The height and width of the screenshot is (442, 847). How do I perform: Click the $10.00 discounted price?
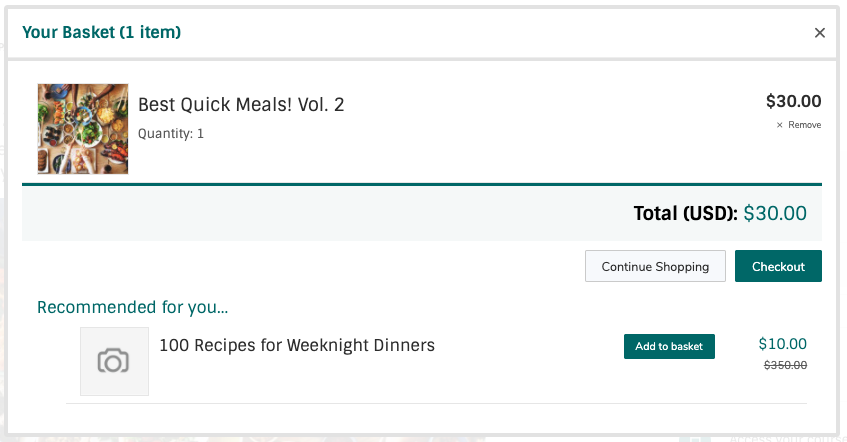782,344
